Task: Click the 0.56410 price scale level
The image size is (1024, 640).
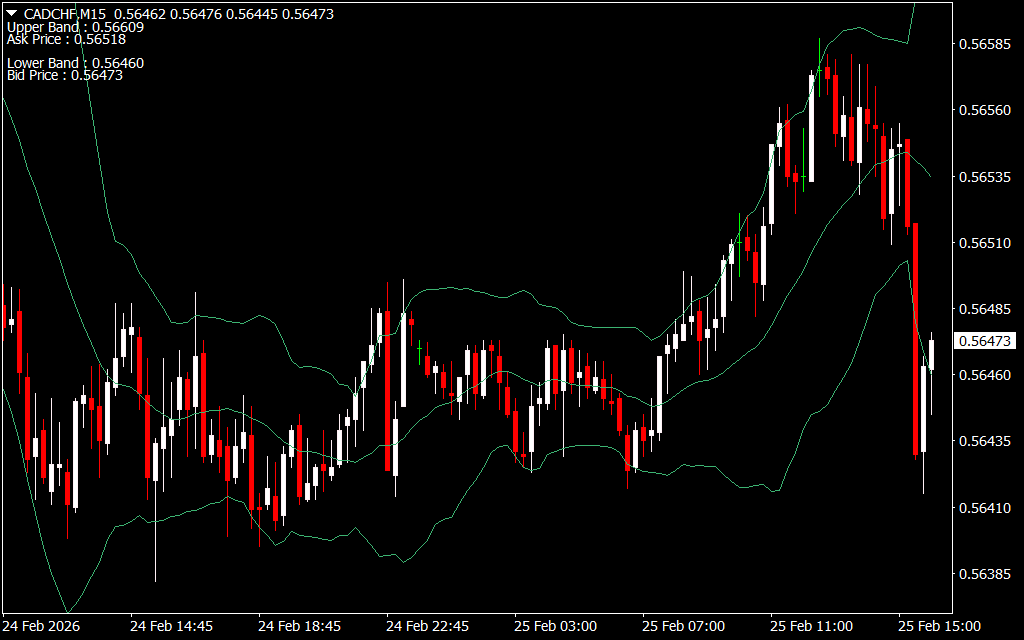Action: [x=985, y=508]
